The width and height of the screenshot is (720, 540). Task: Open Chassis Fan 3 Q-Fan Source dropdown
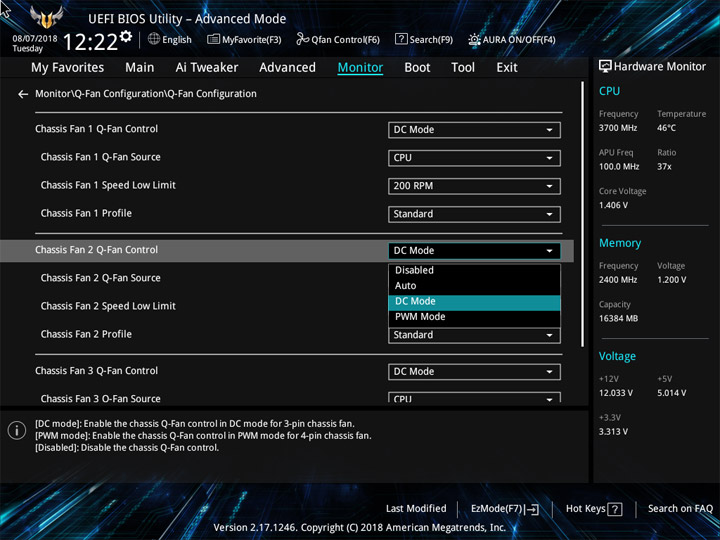point(474,398)
